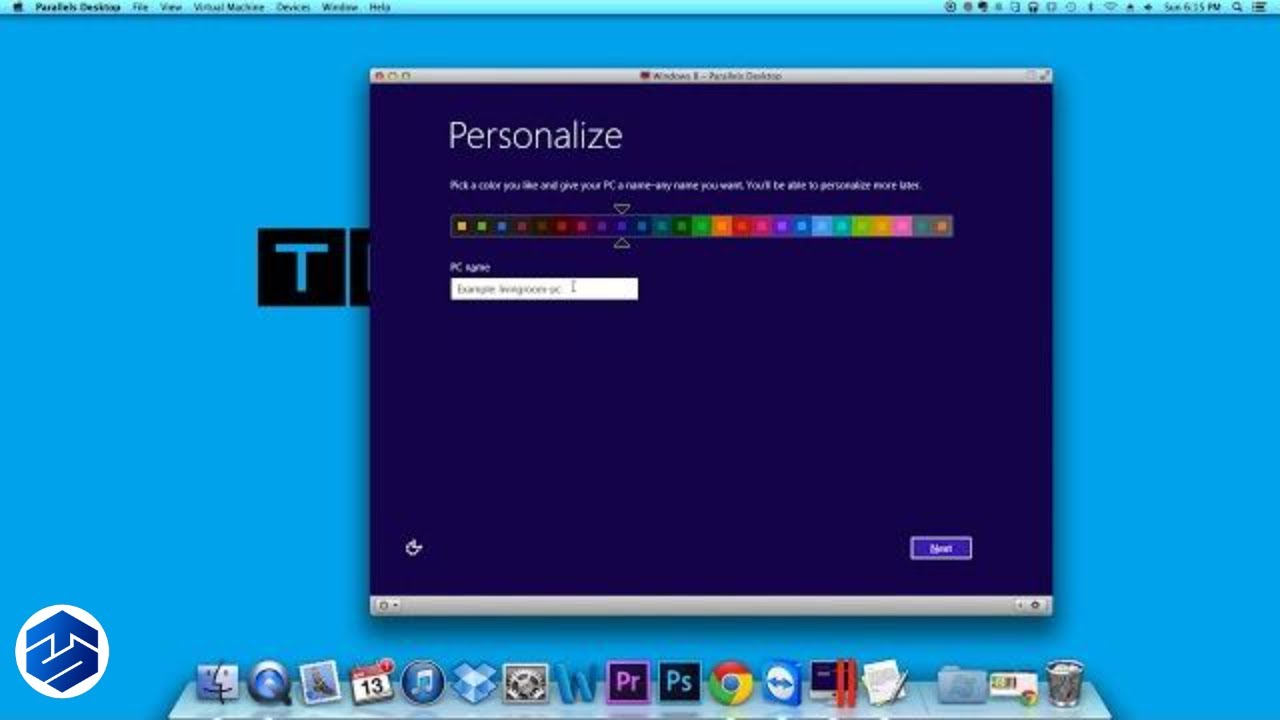Image resolution: width=1280 pixels, height=720 pixels.
Task: Open the blue folder stack in the dock
Action: 961,684
